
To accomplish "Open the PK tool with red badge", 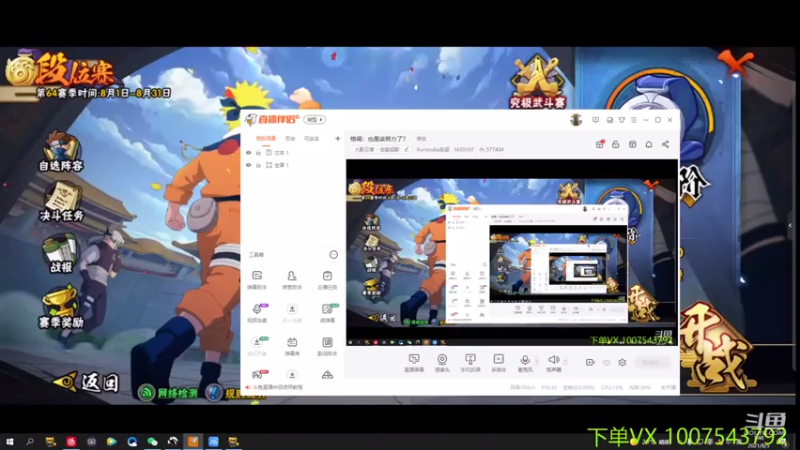I will [x=258, y=375].
